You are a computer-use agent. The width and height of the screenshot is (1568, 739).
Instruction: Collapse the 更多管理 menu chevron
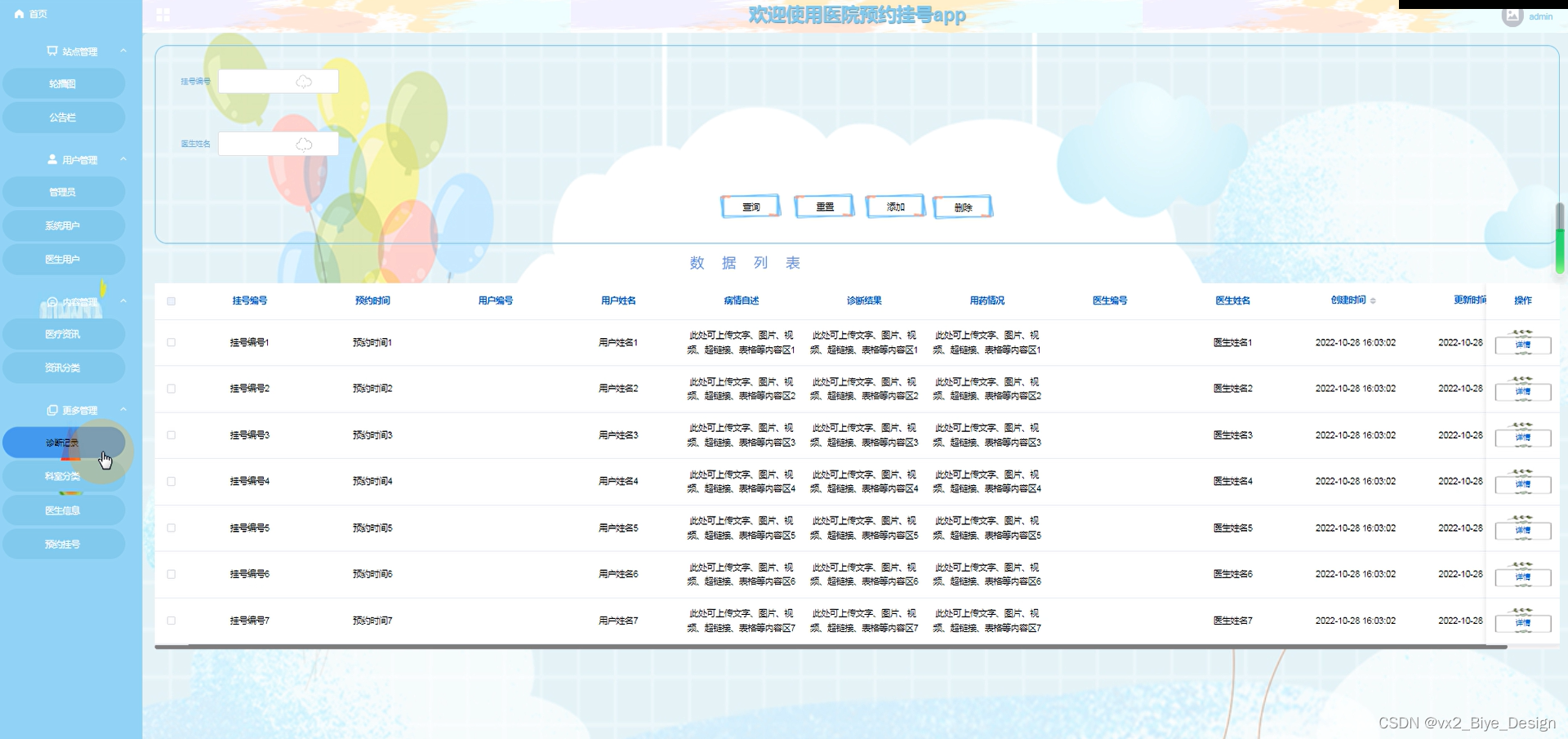123,409
